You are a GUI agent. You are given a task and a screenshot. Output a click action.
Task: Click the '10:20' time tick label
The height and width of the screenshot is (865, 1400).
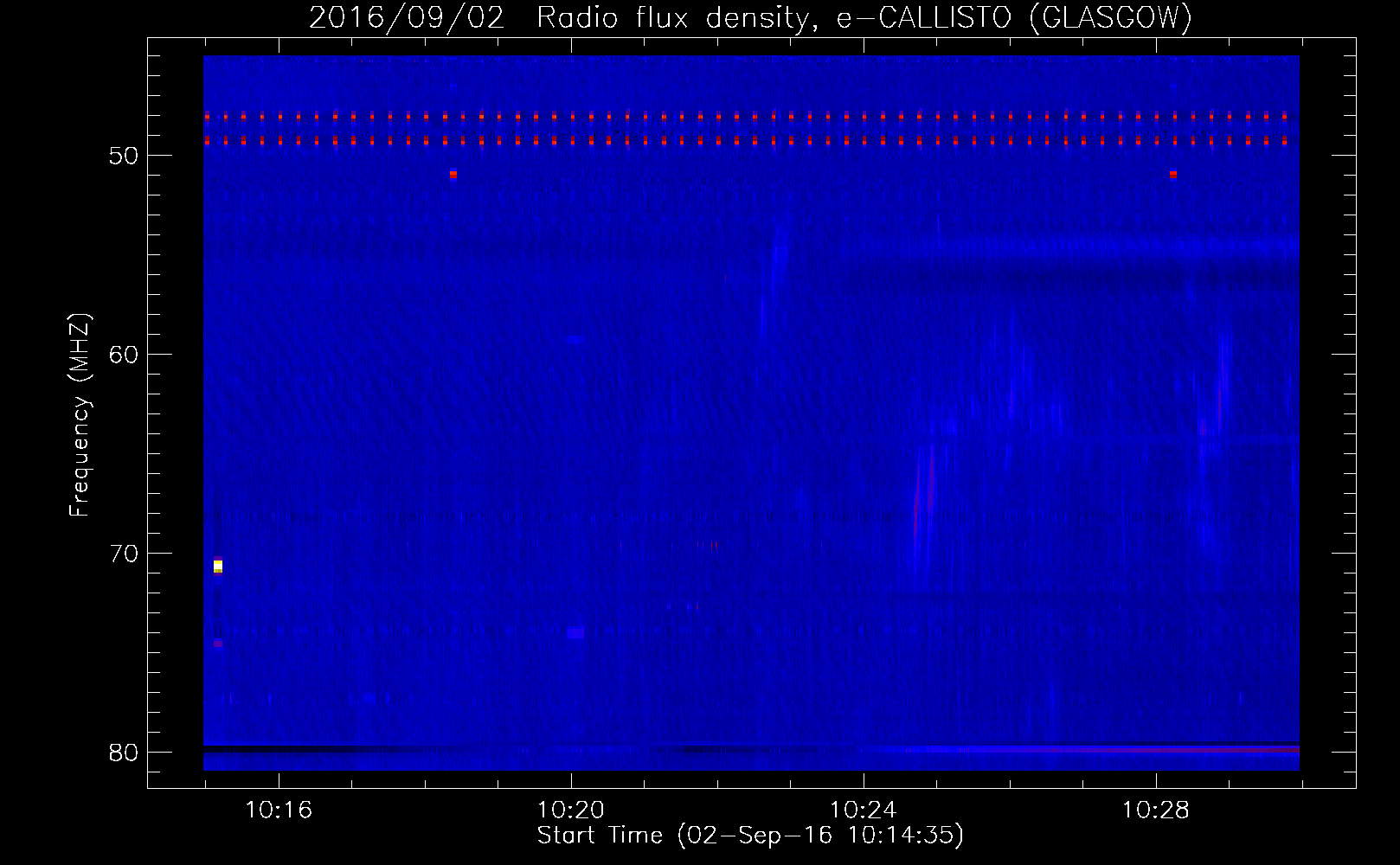pos(571,811)
